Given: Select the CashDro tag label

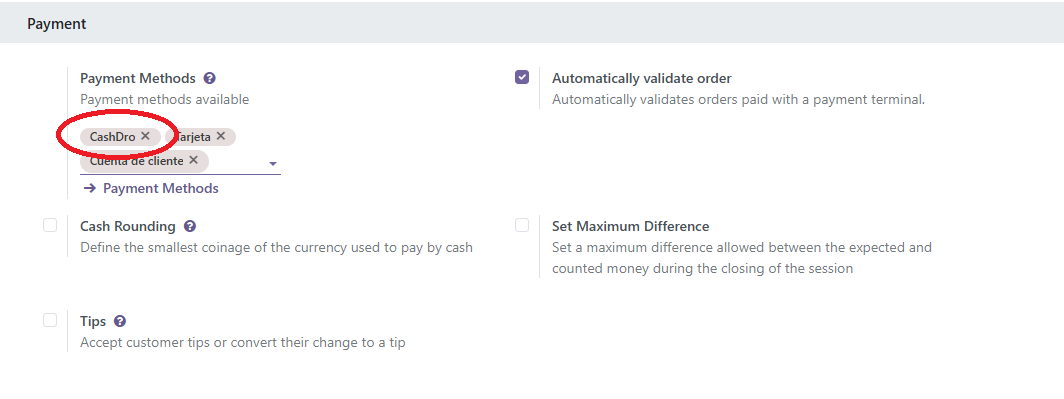Looking at the screenshot, I should click(x=113, y=136).
